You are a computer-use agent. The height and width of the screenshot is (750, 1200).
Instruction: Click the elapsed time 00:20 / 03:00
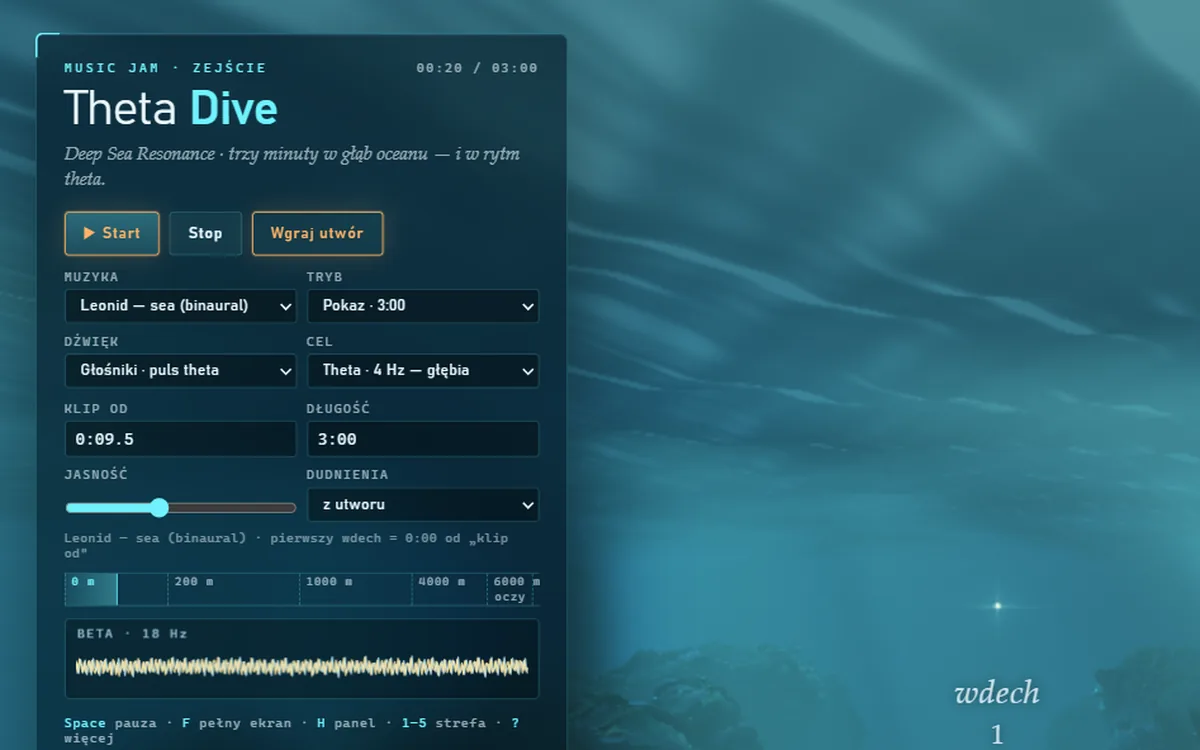click(x=477, y=68)
